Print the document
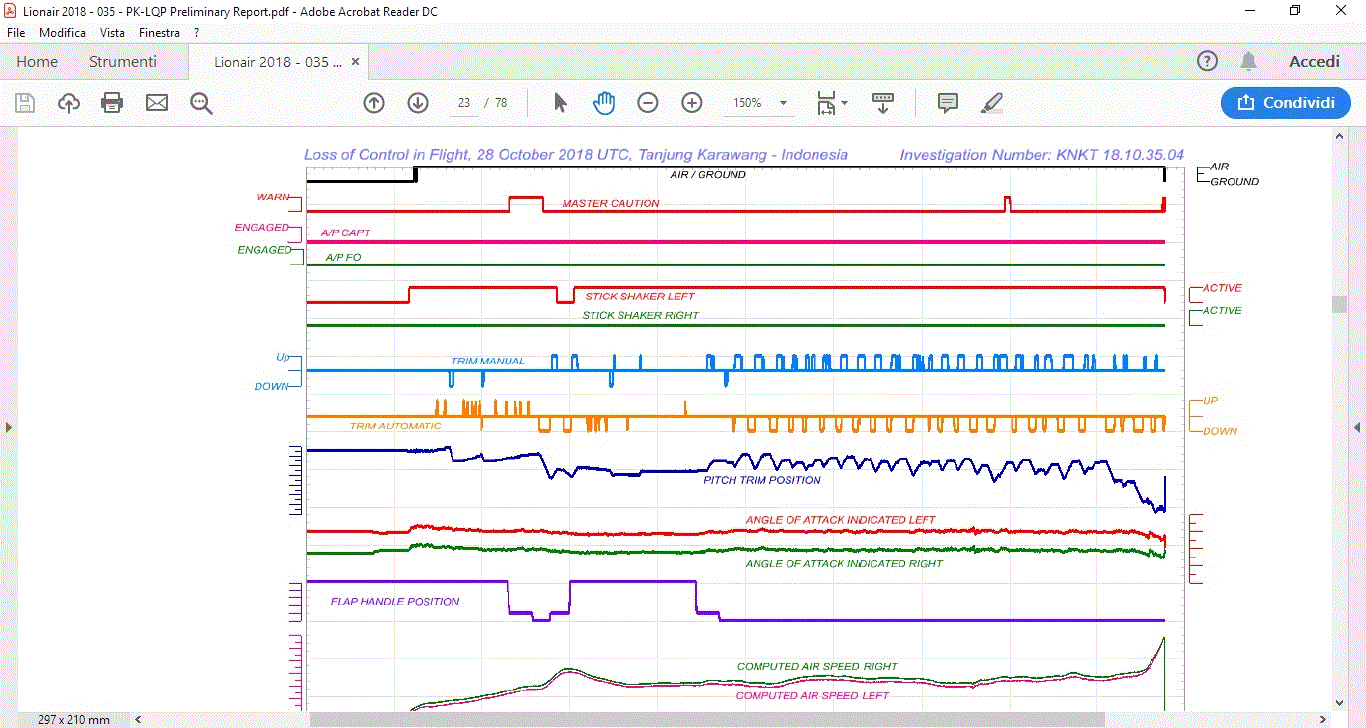This screenshot has height=728, width=1366. [112, 103]
